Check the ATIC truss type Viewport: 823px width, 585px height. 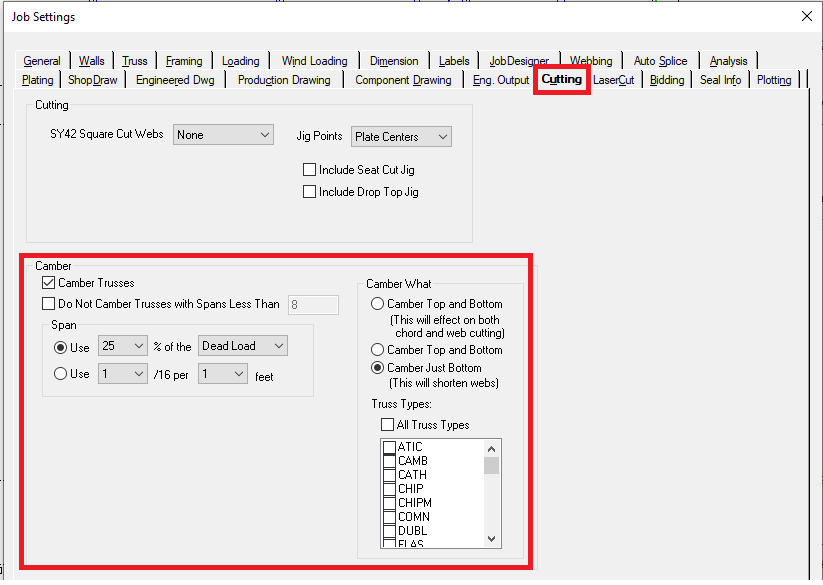(x=390, y=447)
